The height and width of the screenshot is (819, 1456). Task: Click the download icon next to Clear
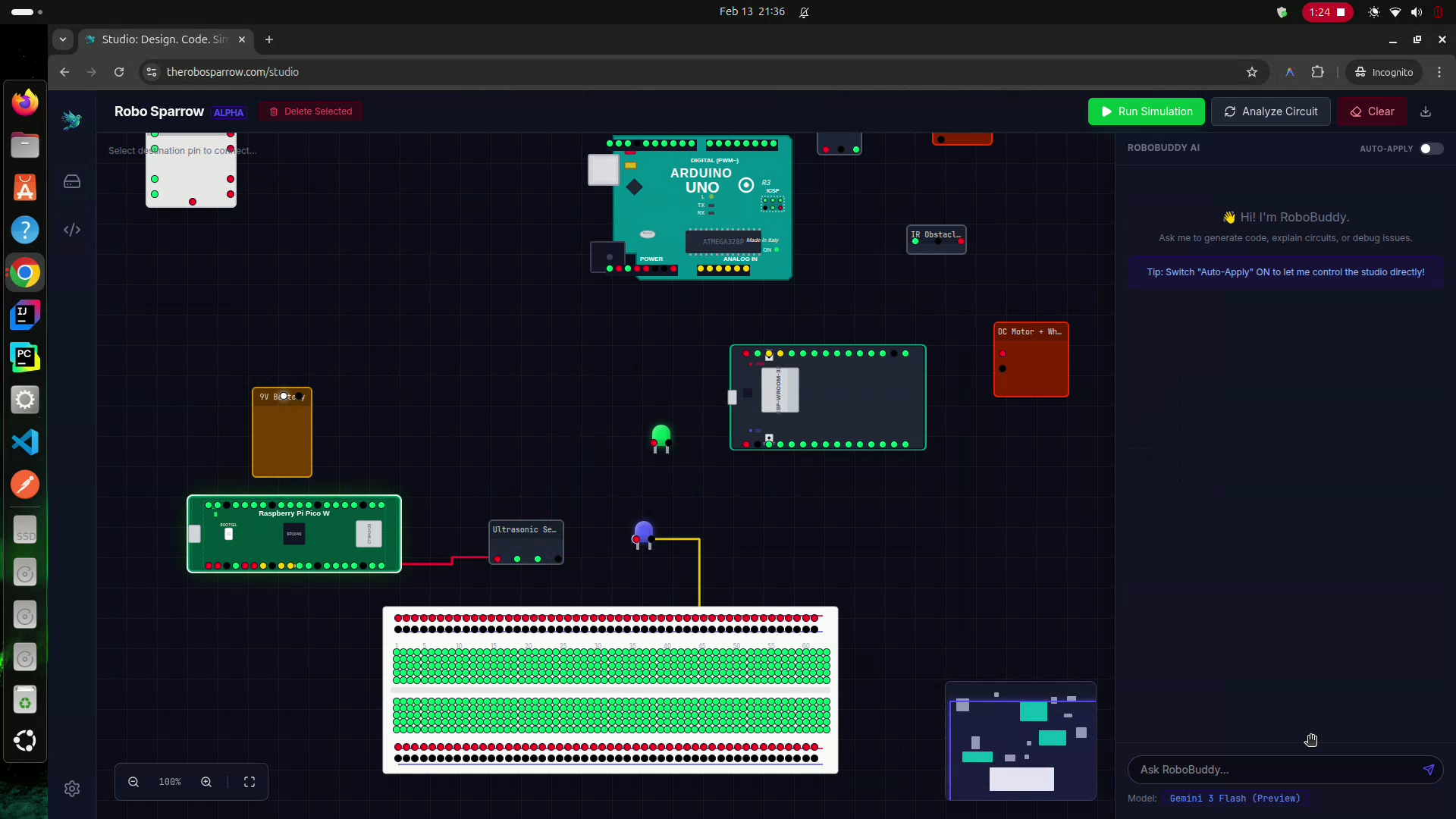point(1426,111)
